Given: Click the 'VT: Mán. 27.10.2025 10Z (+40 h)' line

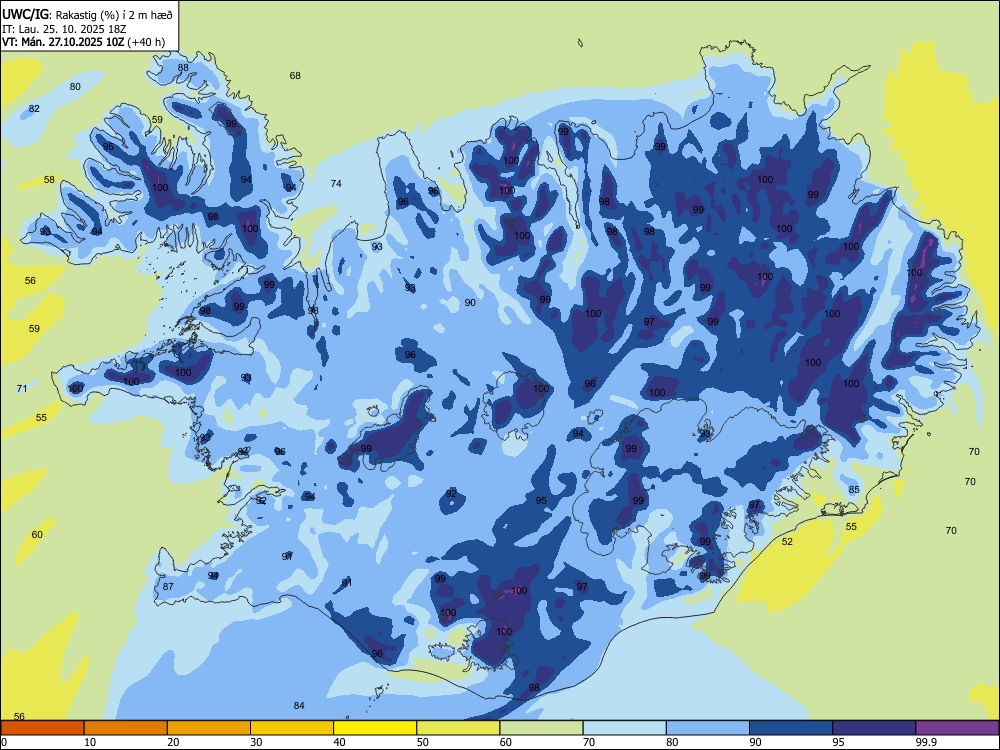Looking at the screenshot, I should 83,42.
